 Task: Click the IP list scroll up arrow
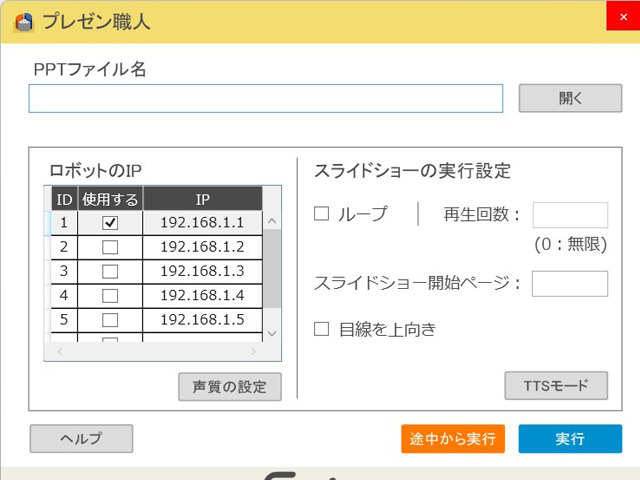point(272,221)
